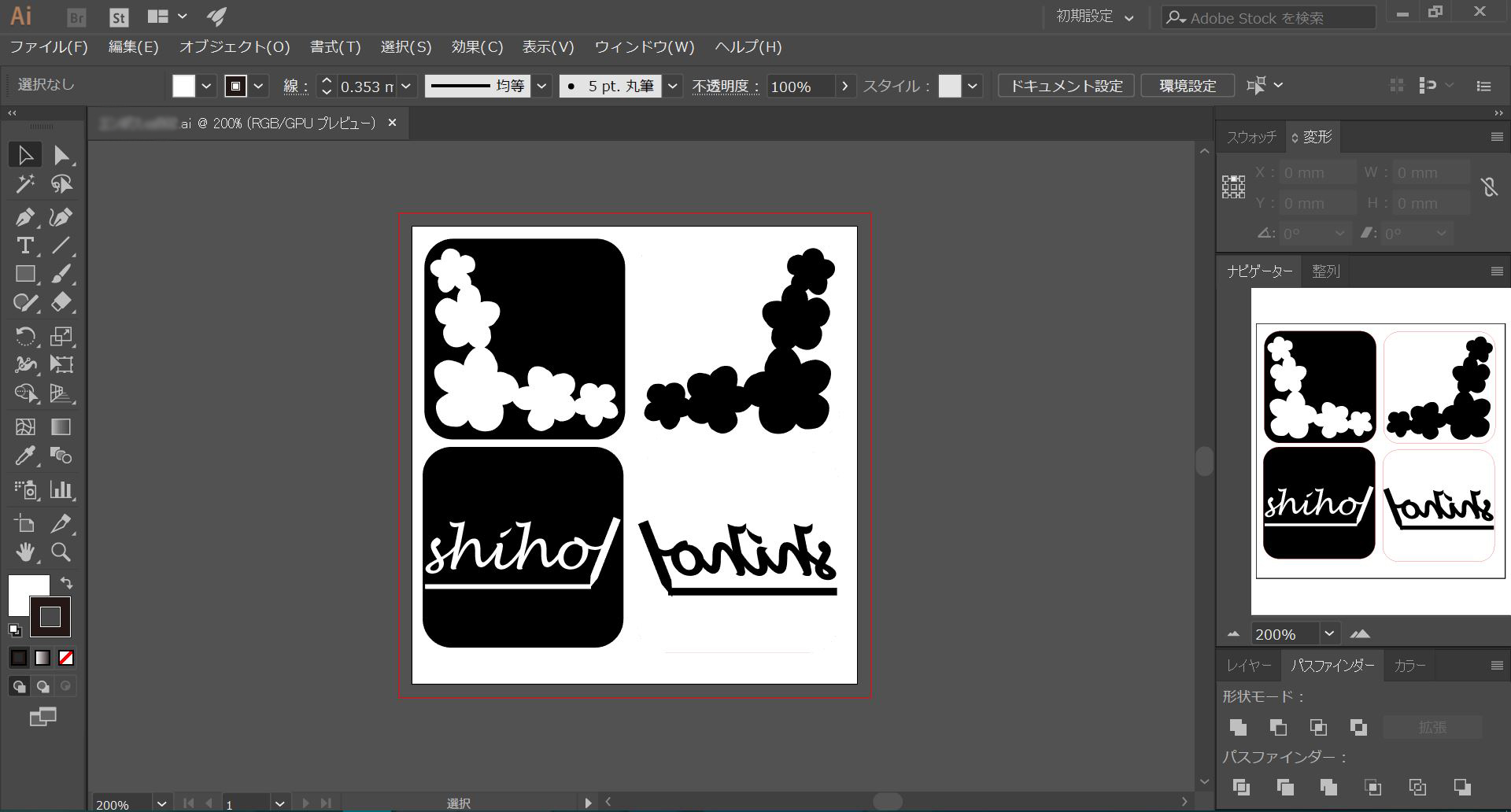Click the 線 stroke panel link
The width and height of the screenshot is (1511, 812).
[x=294, y=86]
